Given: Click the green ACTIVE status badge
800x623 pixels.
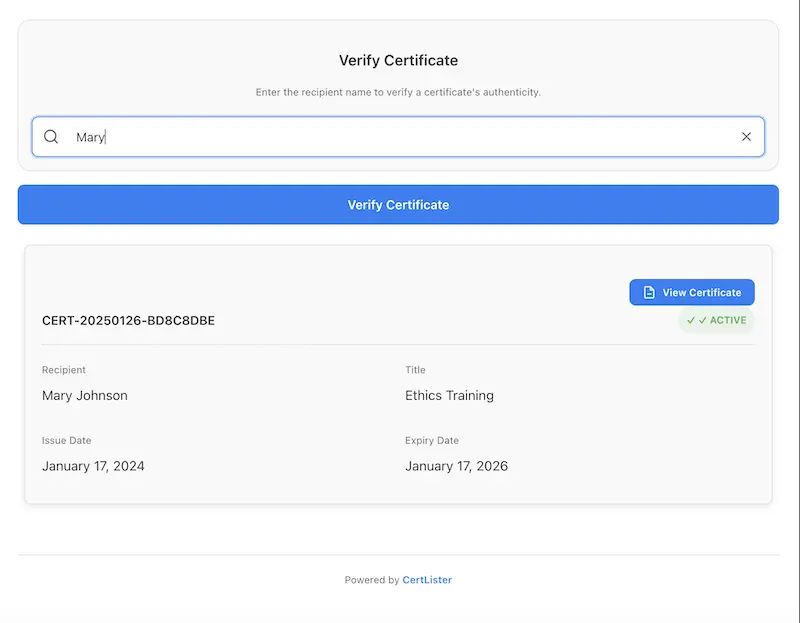Looking at the screenshot, I should [x=717, y=320].
